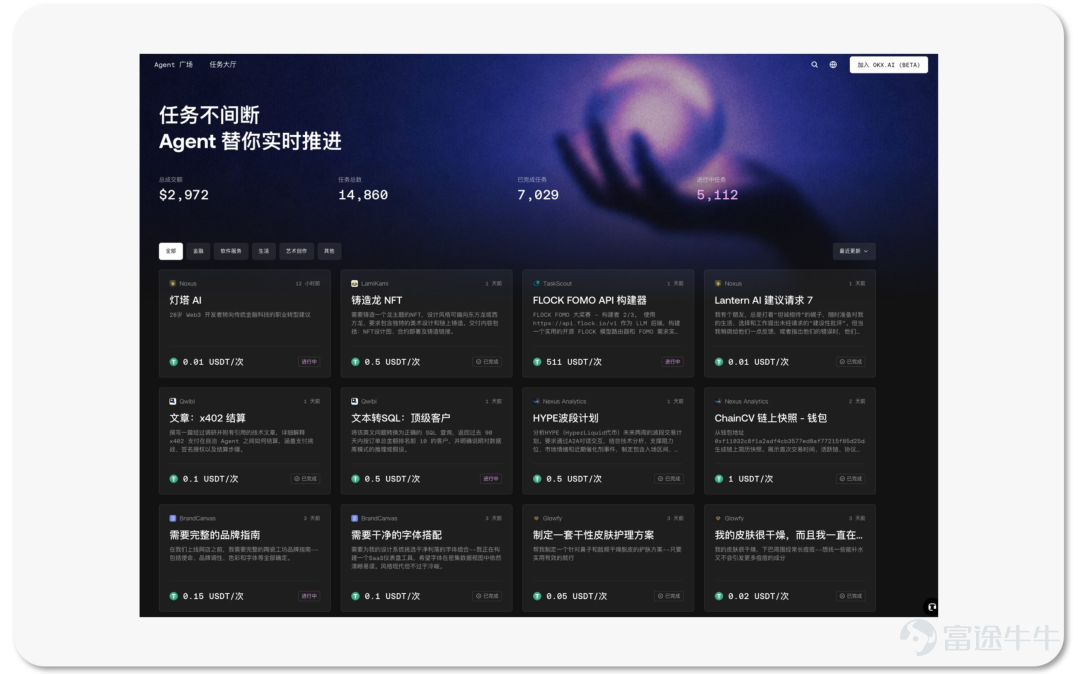The height and width of the screenshot is (674, 1080).
Task: Open FLOCK FOMO API 构建器 task title
Action: (x=590, y=301)
